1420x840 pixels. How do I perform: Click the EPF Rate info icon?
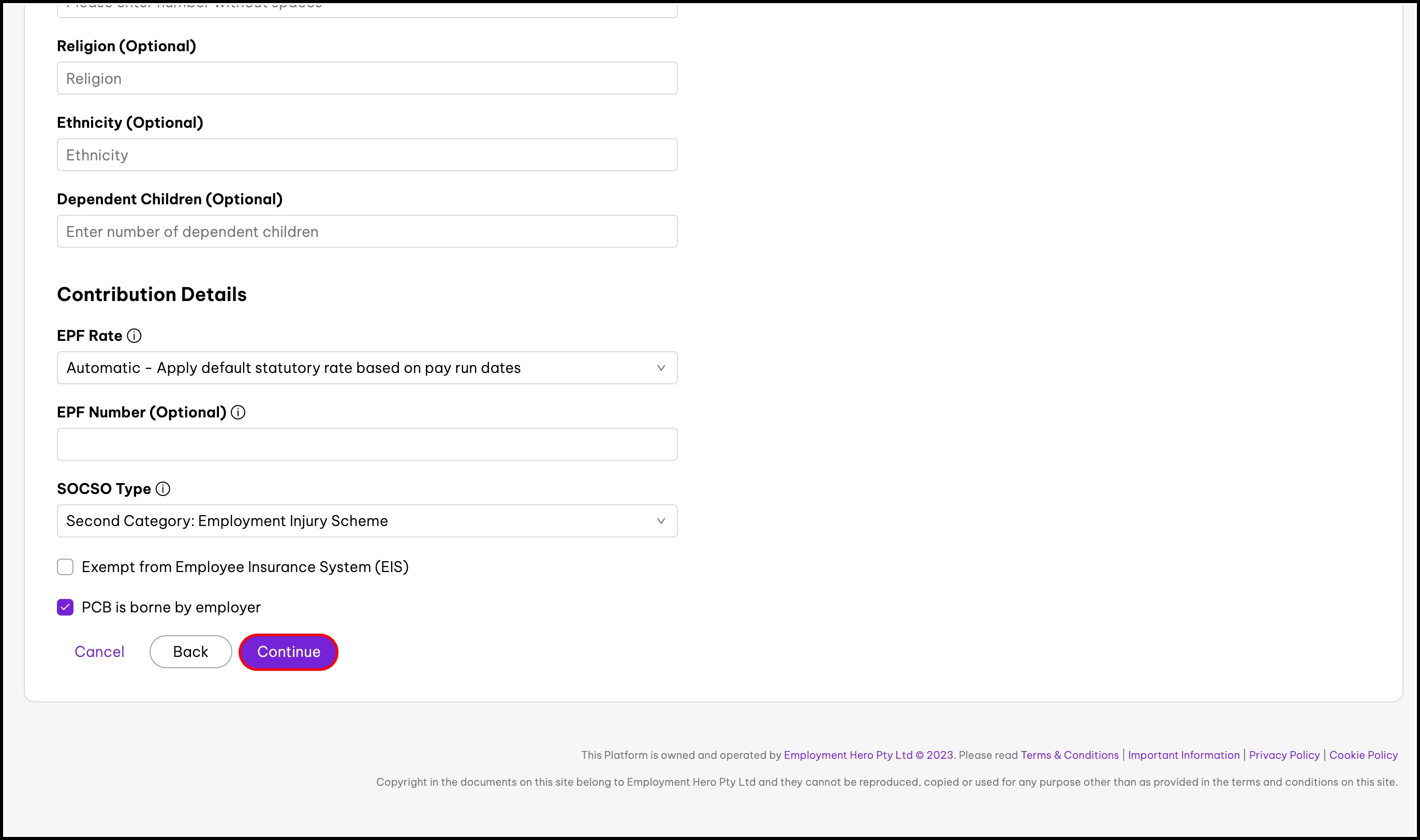point(134,336)
